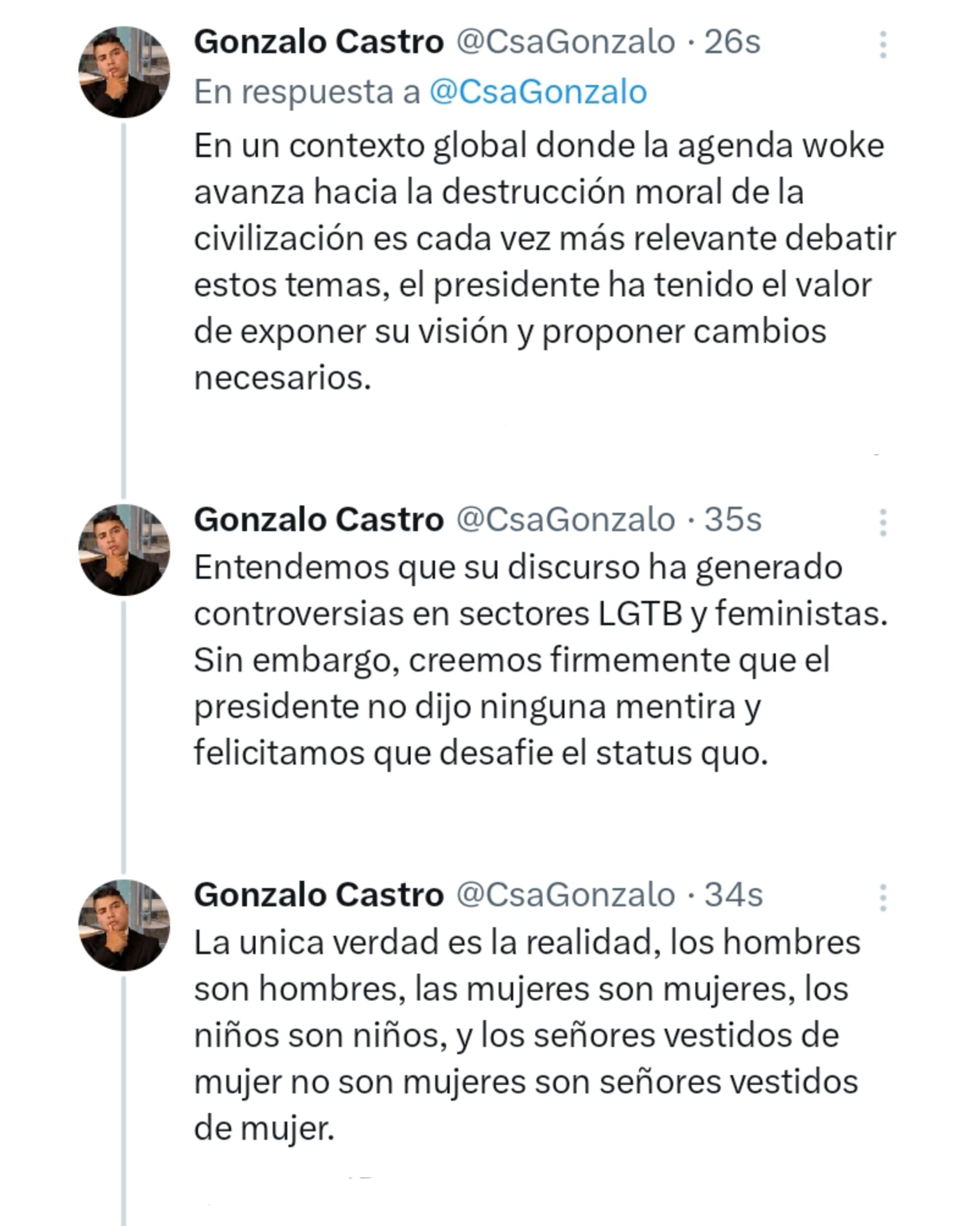Click the avatar on the 35s tweet
The image size is (980, 1226).
coord(124,550)
